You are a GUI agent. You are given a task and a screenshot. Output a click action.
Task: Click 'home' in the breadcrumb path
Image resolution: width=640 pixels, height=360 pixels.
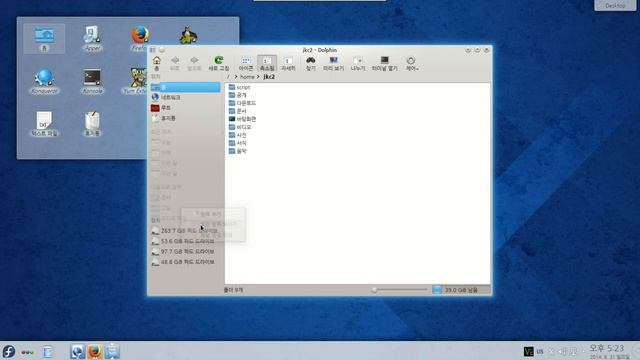(x=247, y=77)
